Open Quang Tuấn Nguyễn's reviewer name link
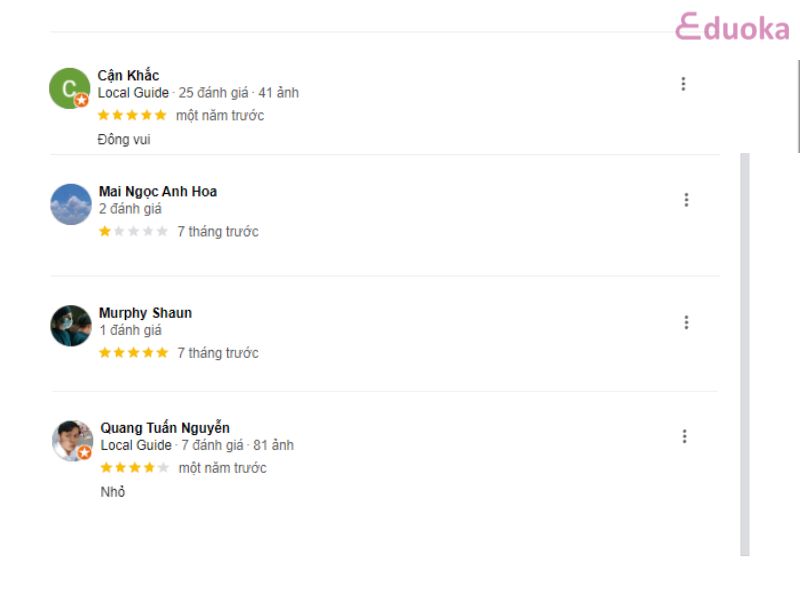 165,428
